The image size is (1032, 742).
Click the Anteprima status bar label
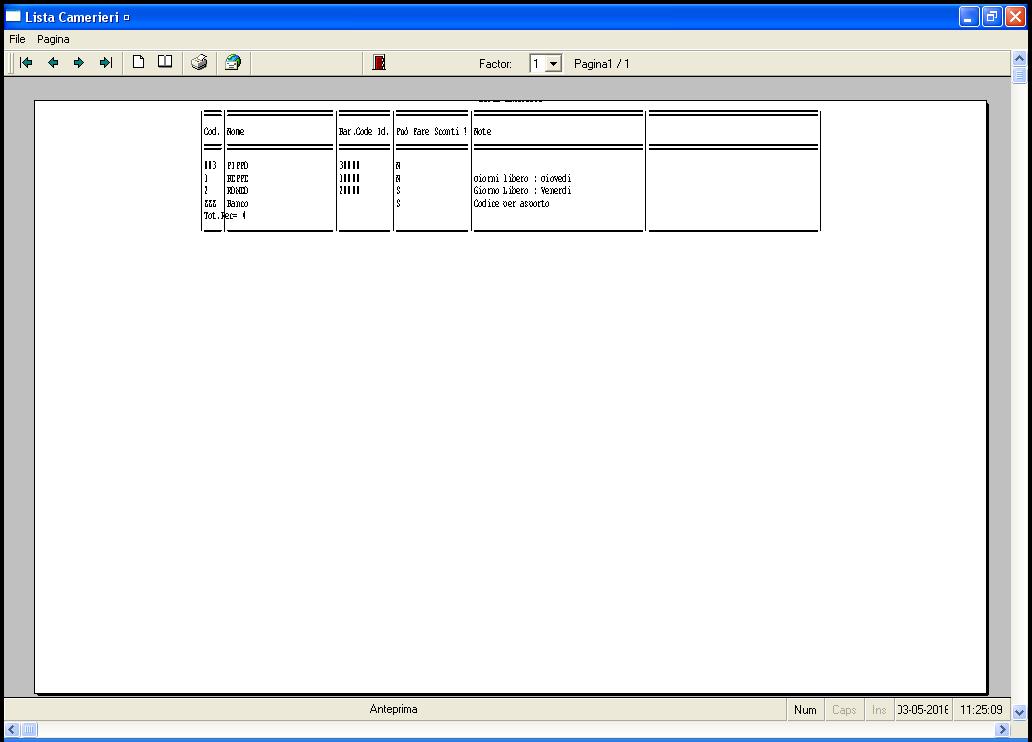394,709
